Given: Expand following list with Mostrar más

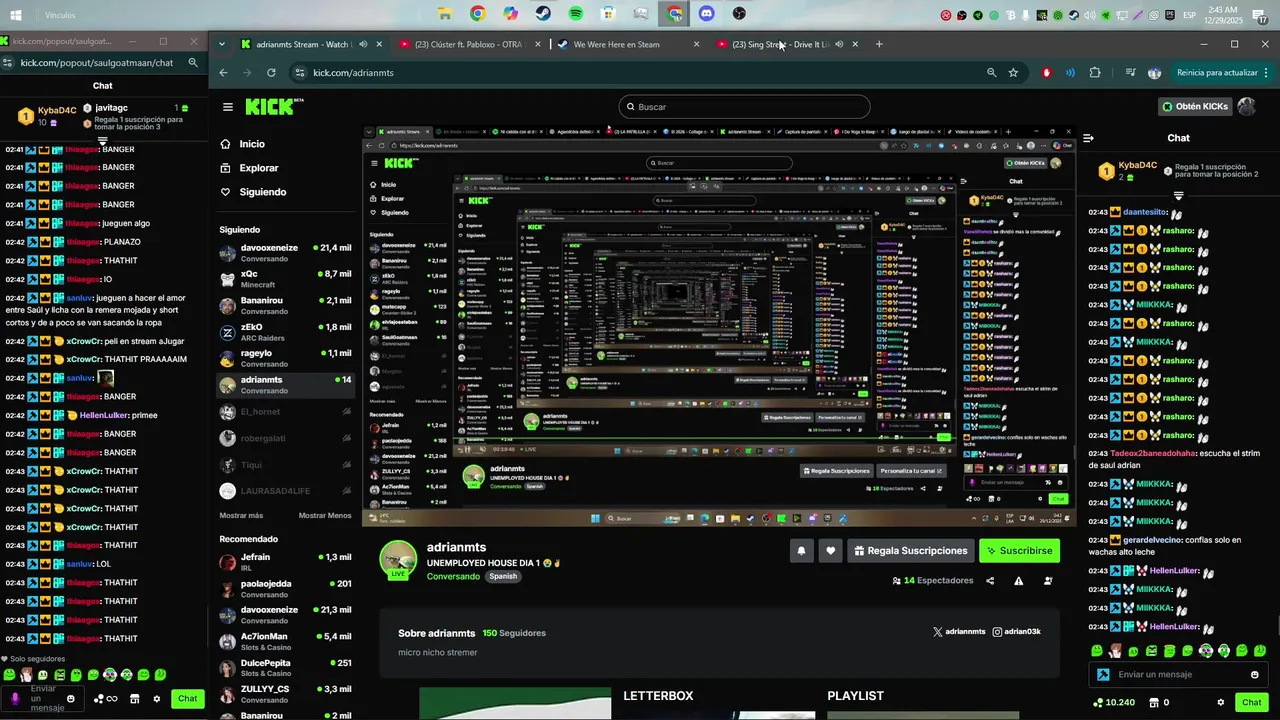Looking at the screenshot, I should 241,515.
